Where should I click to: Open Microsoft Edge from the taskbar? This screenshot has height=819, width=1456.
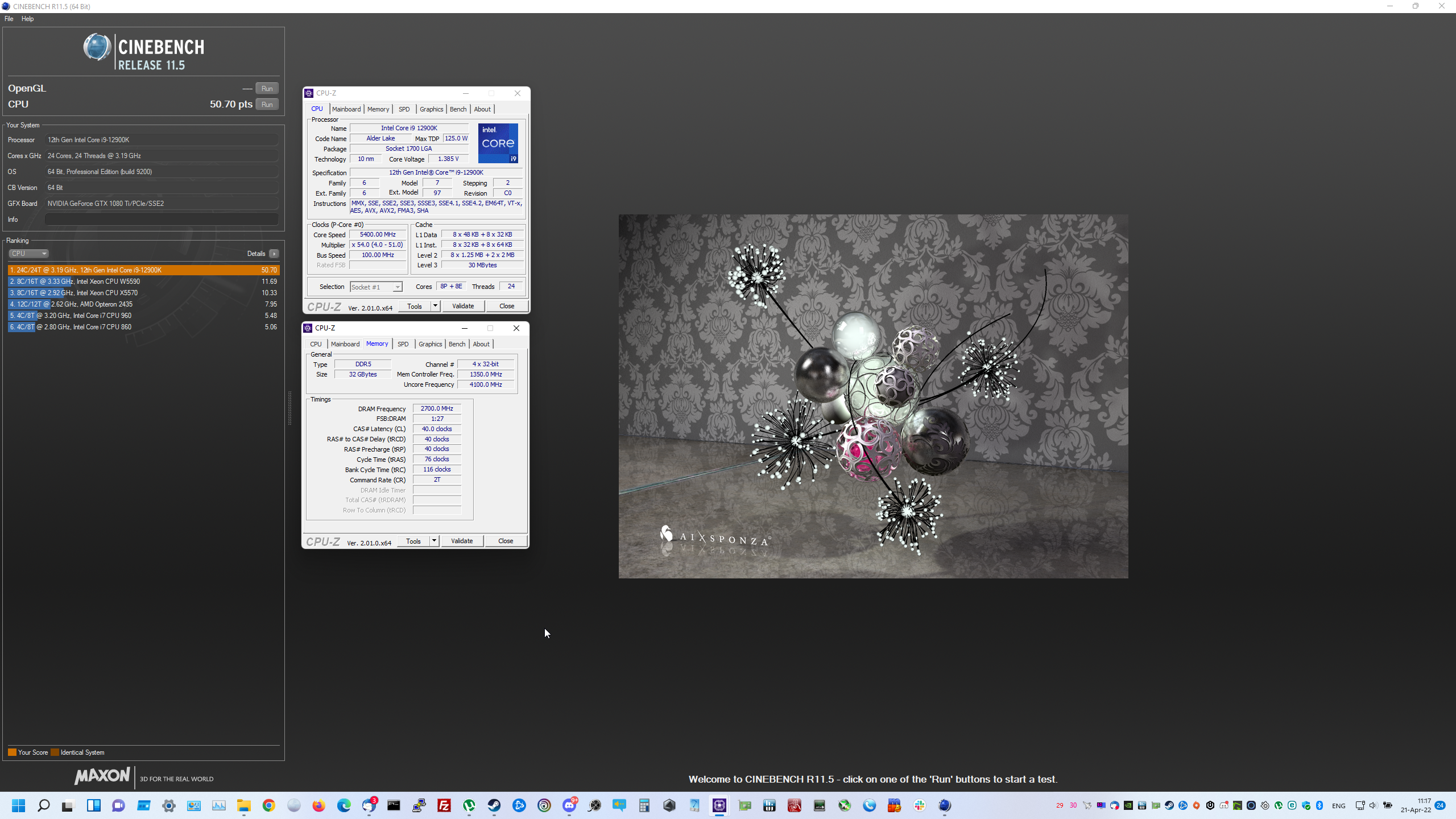coord(344,805)
